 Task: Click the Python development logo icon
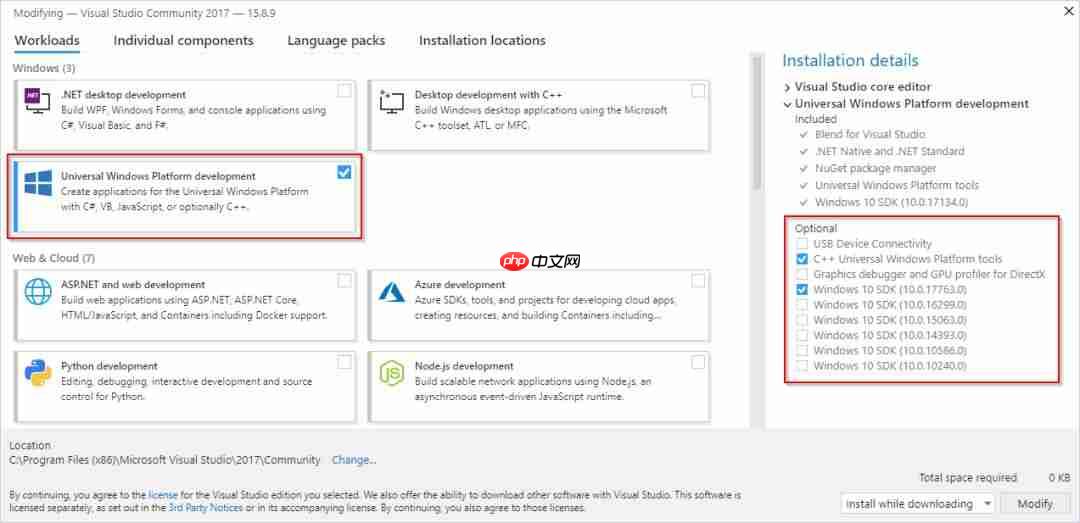point(38,372)
